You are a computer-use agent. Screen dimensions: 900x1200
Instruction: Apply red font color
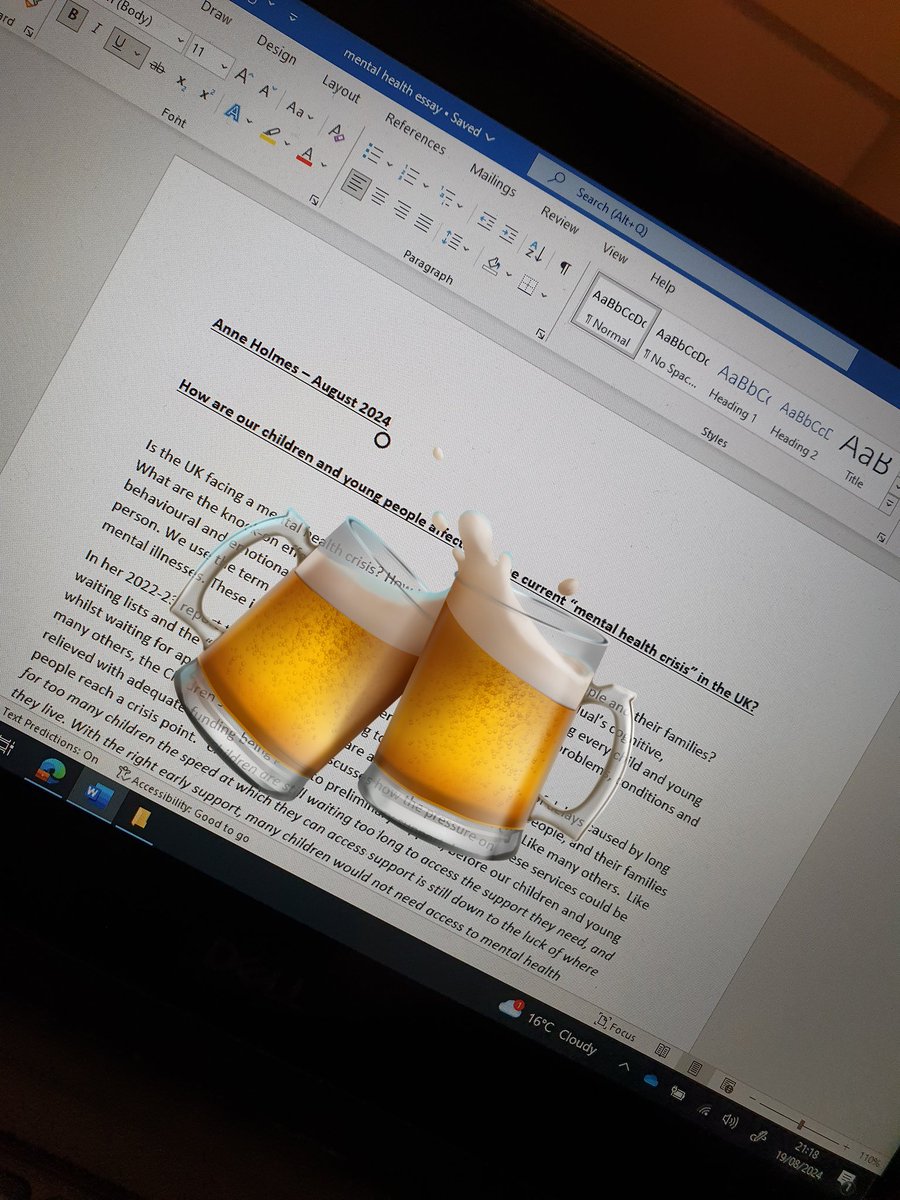tap(305, 155)
